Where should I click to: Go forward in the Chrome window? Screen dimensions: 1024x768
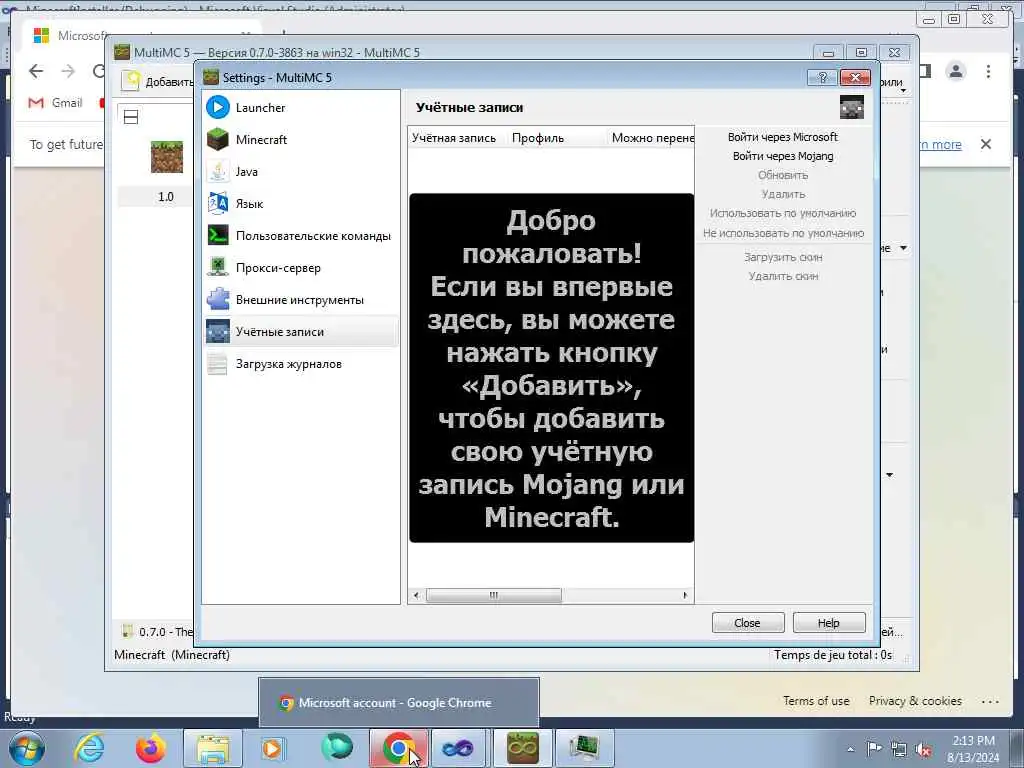68,71
